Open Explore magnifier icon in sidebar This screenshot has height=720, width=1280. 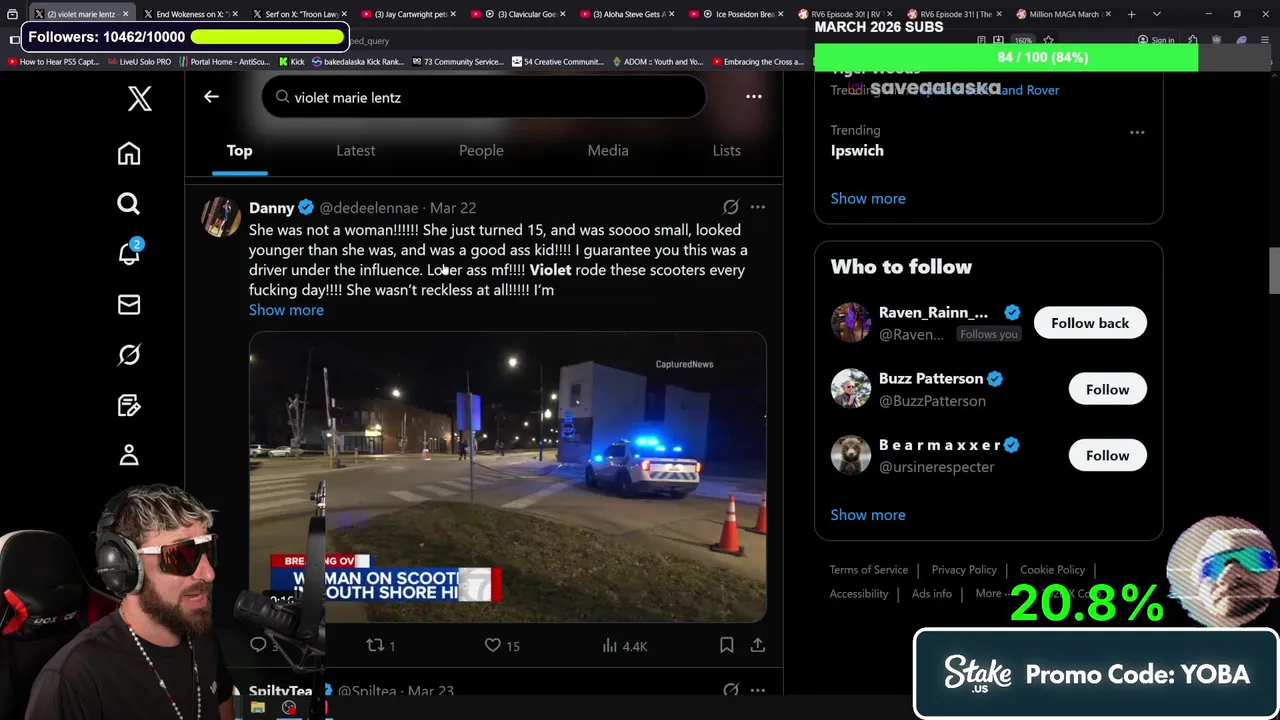129,204
